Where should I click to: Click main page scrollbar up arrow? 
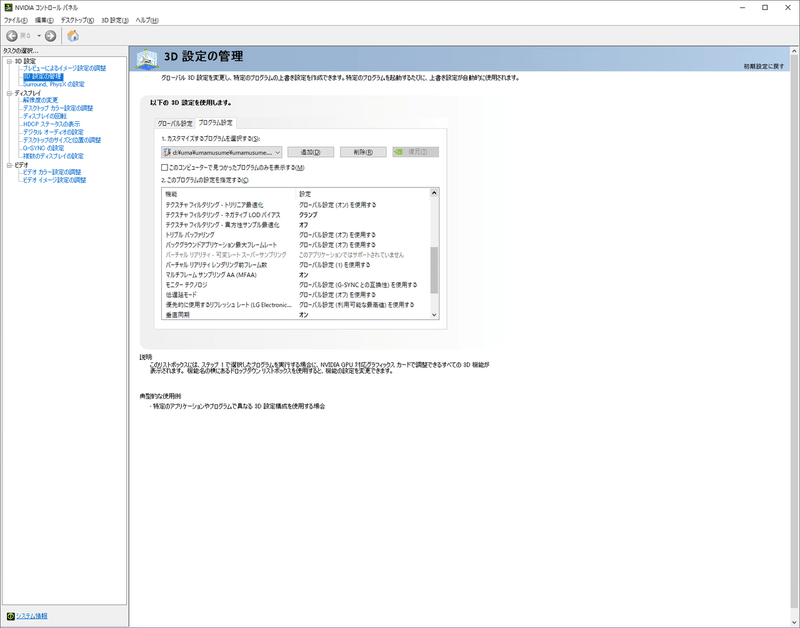[x=794, y=52]
